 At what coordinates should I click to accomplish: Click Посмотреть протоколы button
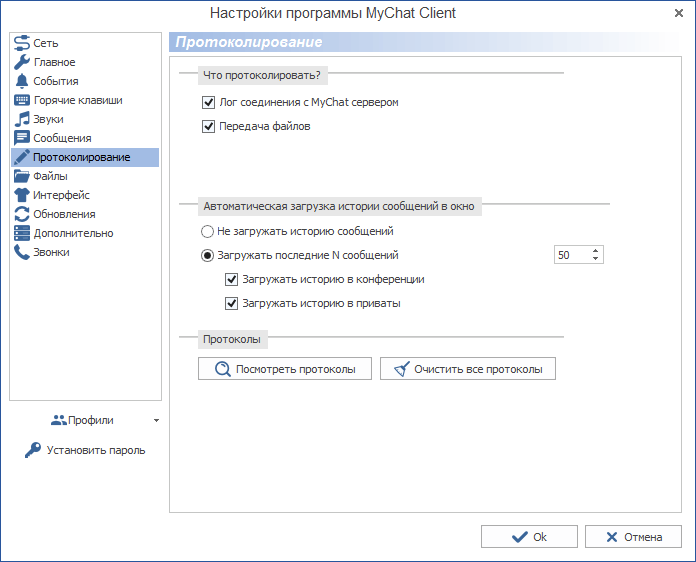click(x=285, y=369)
